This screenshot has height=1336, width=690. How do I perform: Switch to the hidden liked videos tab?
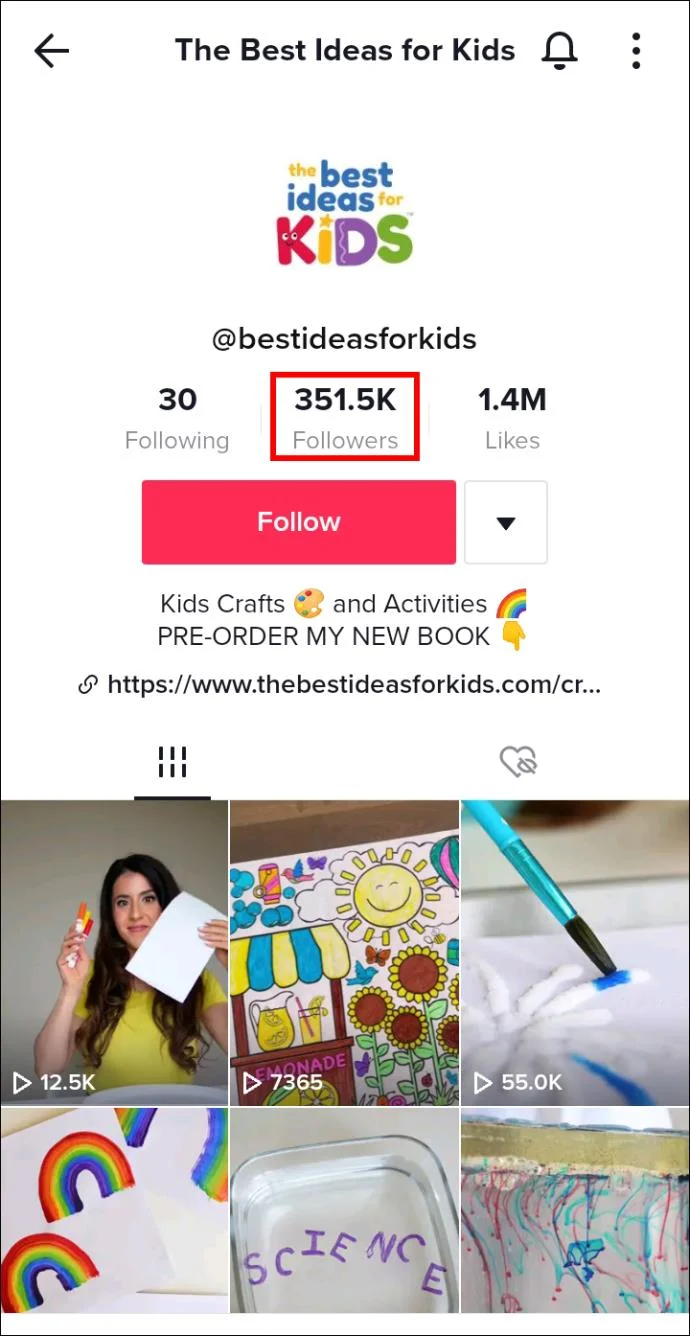[x=518, y=763]
